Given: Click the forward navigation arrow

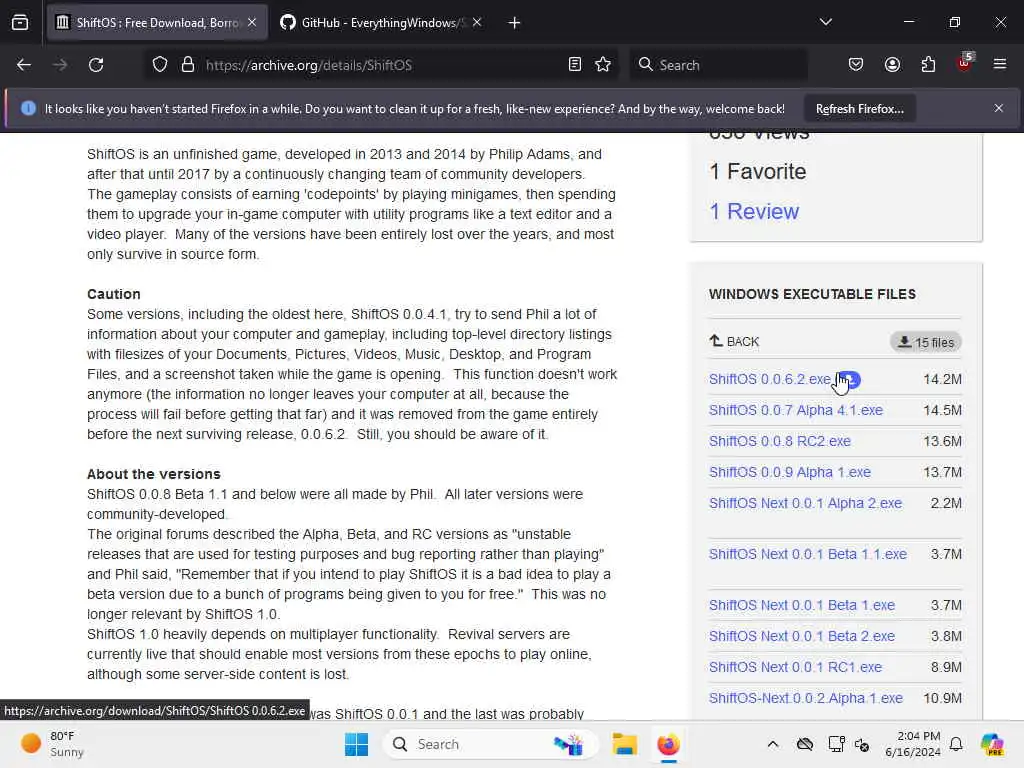Looking at the screenshot, I should tap(60, 65).
